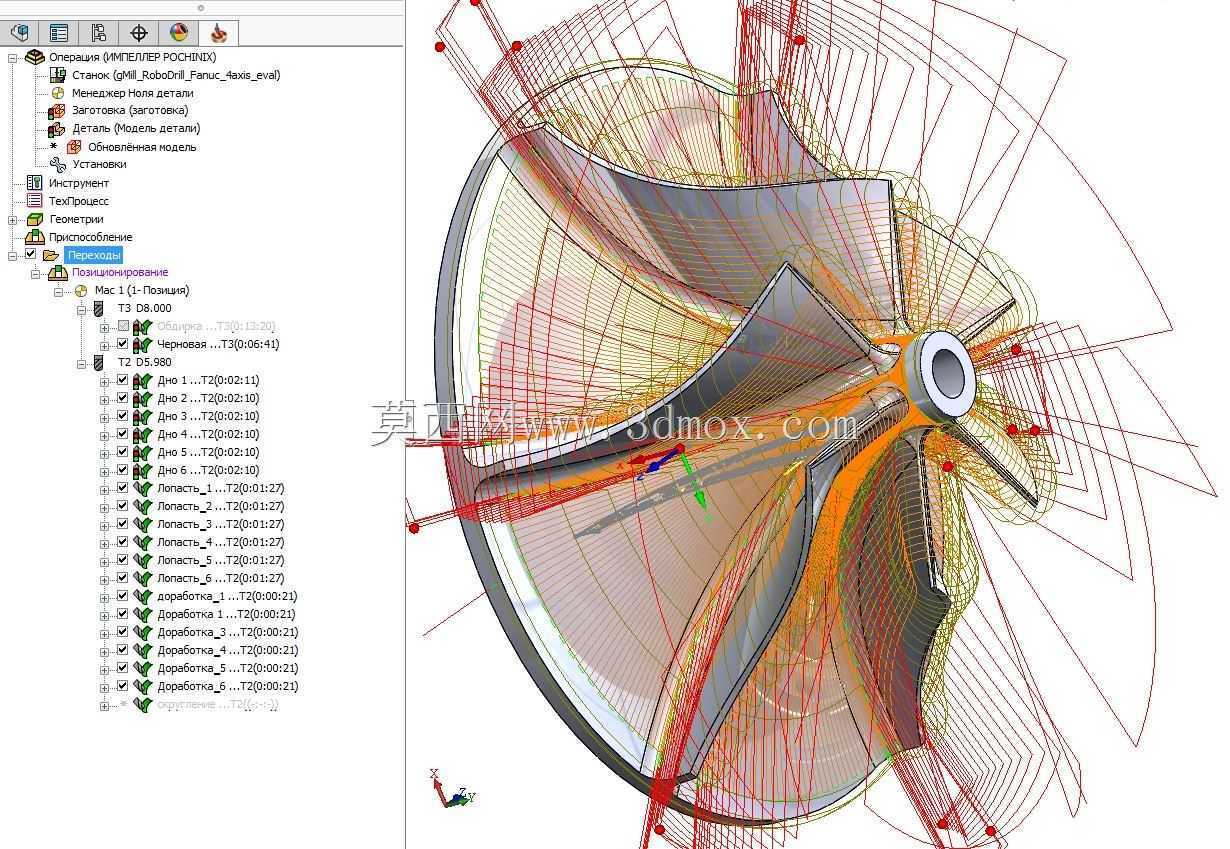This screenshot has height=849, width=1230.
Task: Switch to the properties list tab
Action: click(59, 33)
